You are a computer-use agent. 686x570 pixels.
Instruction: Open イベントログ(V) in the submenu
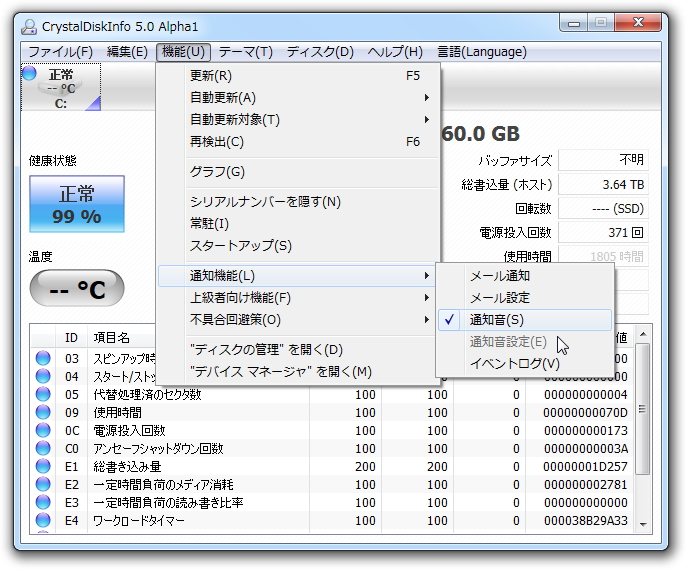525,364
